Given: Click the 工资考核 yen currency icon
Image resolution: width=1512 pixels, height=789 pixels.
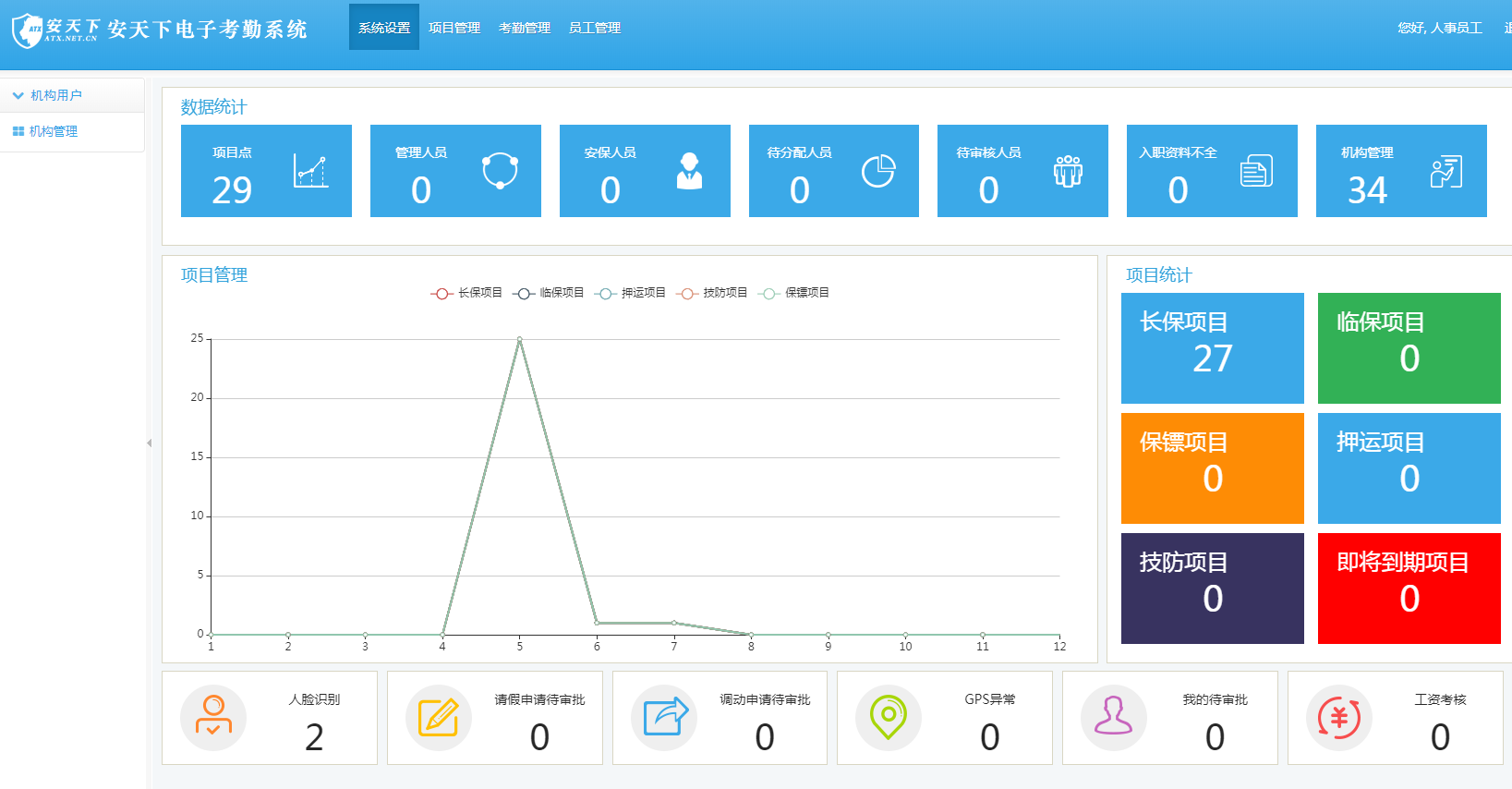Looking at the screenshot, I should point(1339,717).
